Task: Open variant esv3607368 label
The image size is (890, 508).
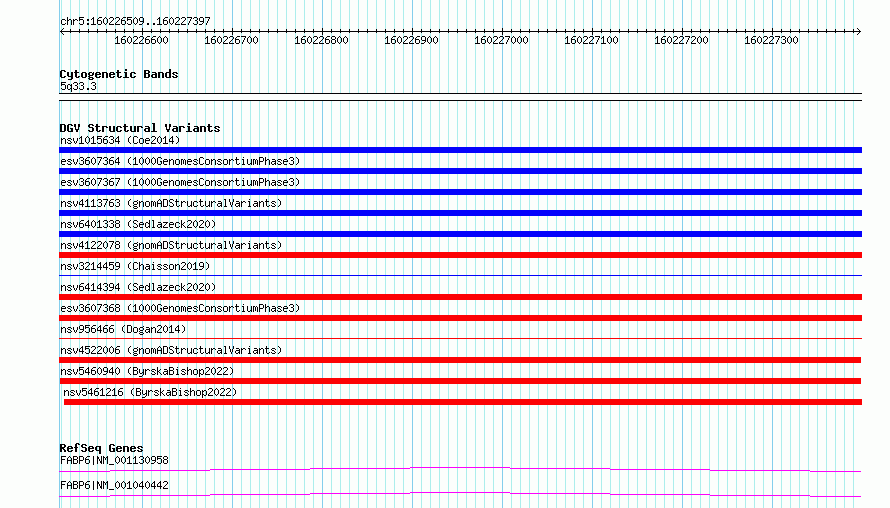Action: tap(180, 308)
